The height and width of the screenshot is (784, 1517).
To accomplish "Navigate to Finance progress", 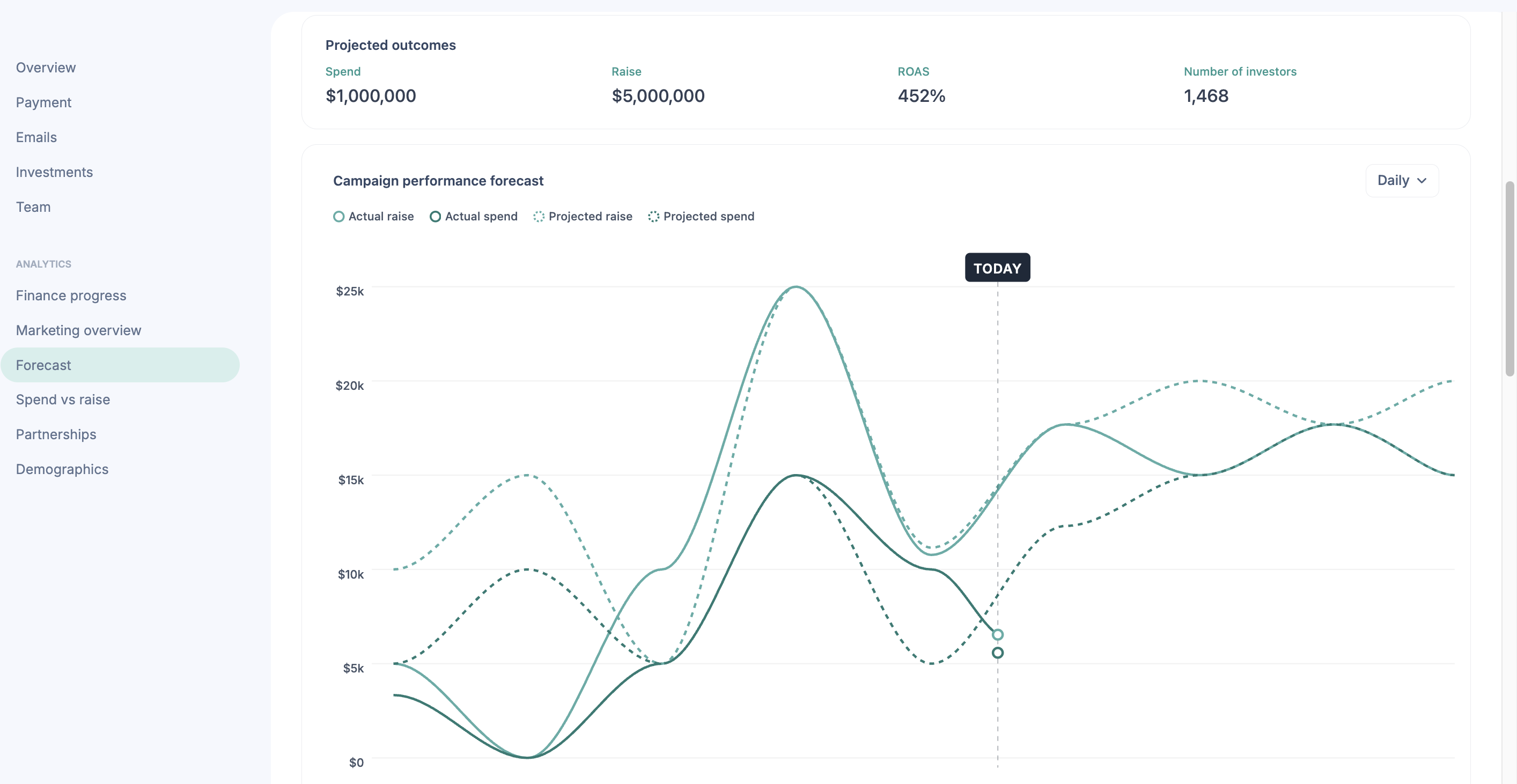I will (x=71, y=295).
